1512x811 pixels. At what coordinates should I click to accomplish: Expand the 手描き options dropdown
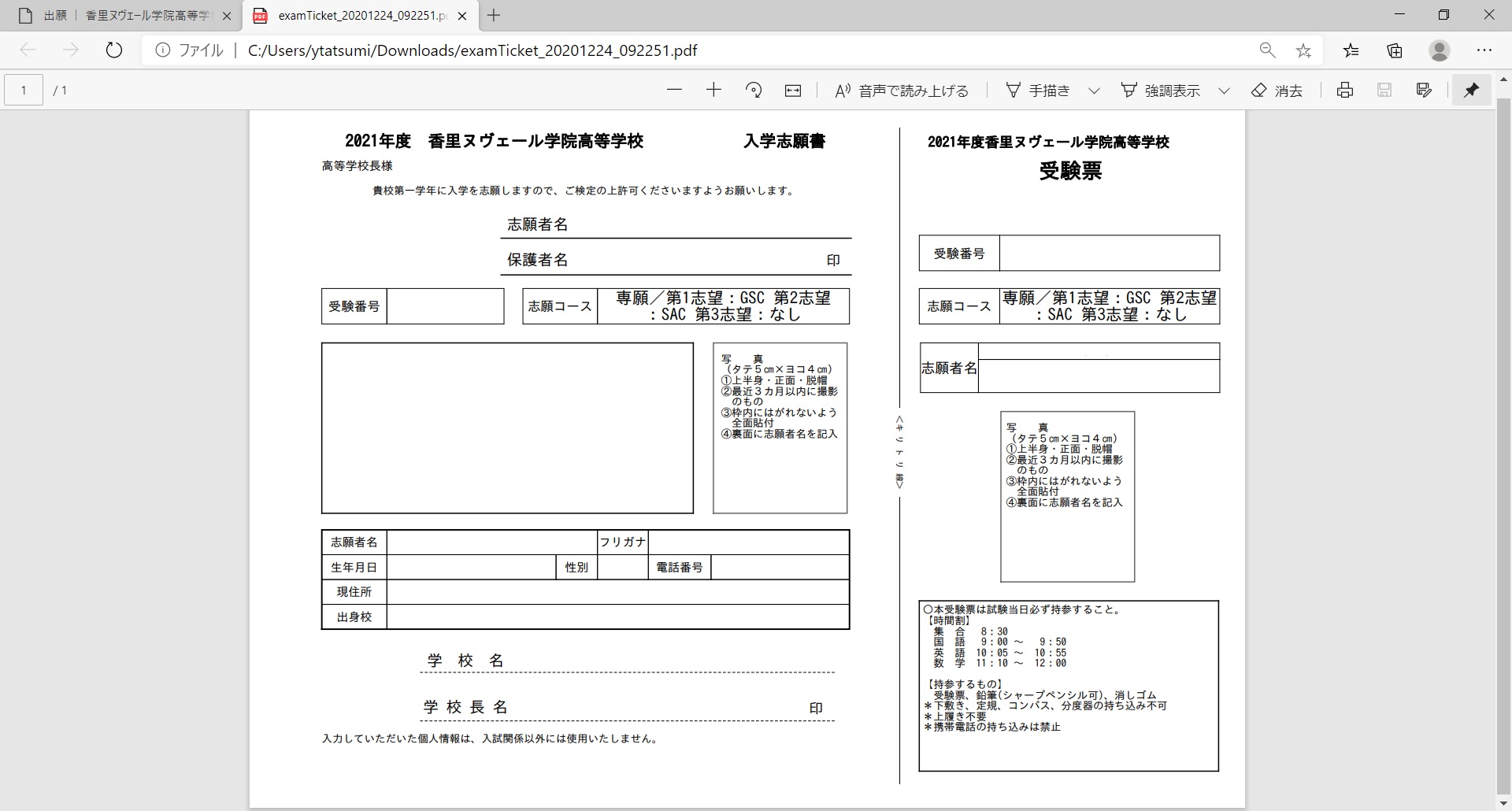click(x=1094, y=91)
